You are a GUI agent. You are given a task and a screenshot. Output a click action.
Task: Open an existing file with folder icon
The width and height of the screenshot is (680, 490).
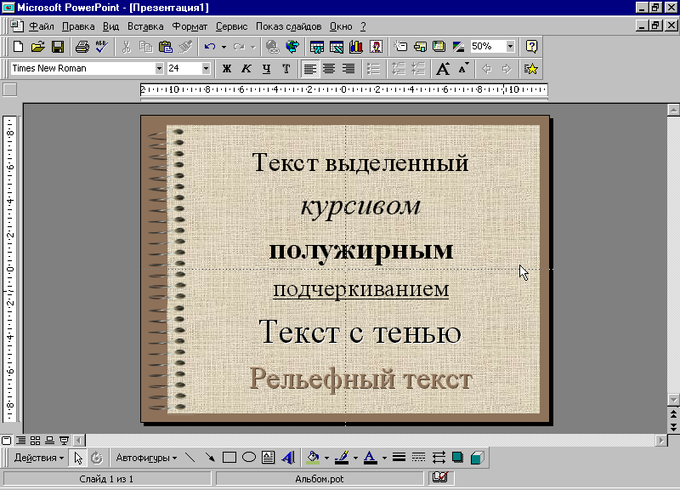37,47
